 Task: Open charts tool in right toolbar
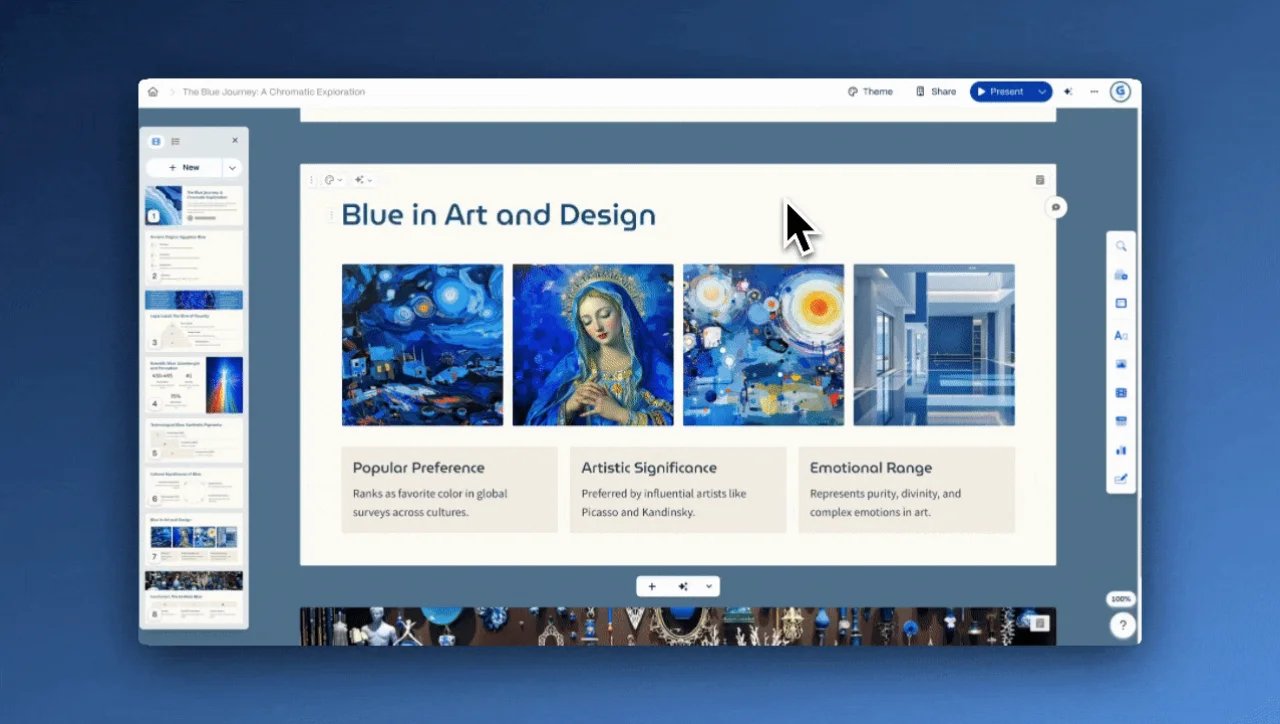tap(1121, 450)
